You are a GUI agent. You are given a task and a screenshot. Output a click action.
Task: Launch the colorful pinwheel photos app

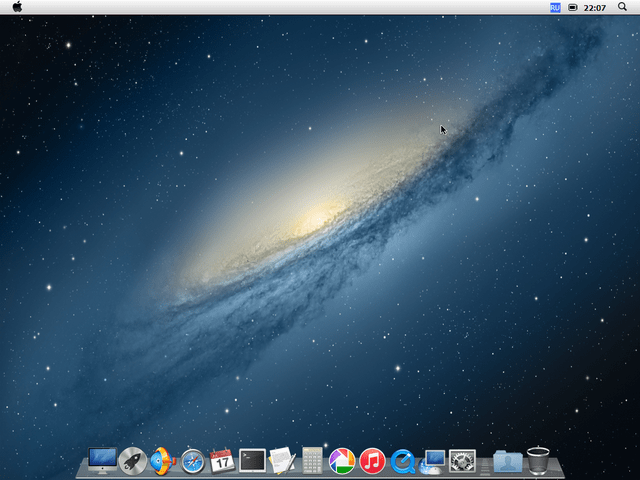[x=342, y=460]
